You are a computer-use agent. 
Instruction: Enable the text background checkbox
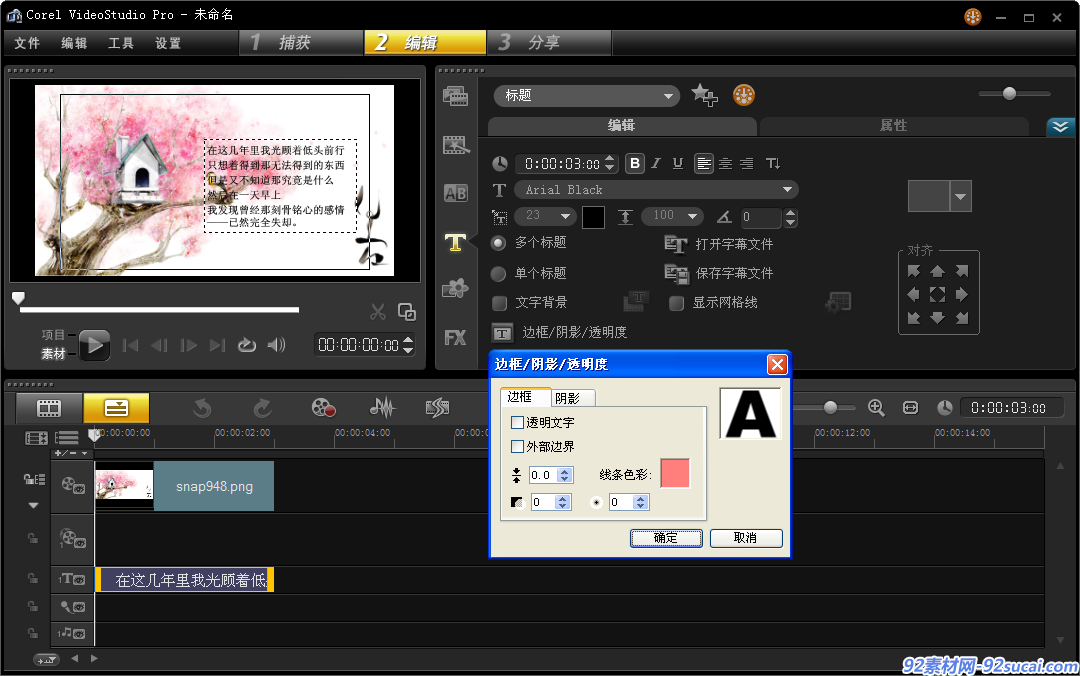(x=499, y=303)
